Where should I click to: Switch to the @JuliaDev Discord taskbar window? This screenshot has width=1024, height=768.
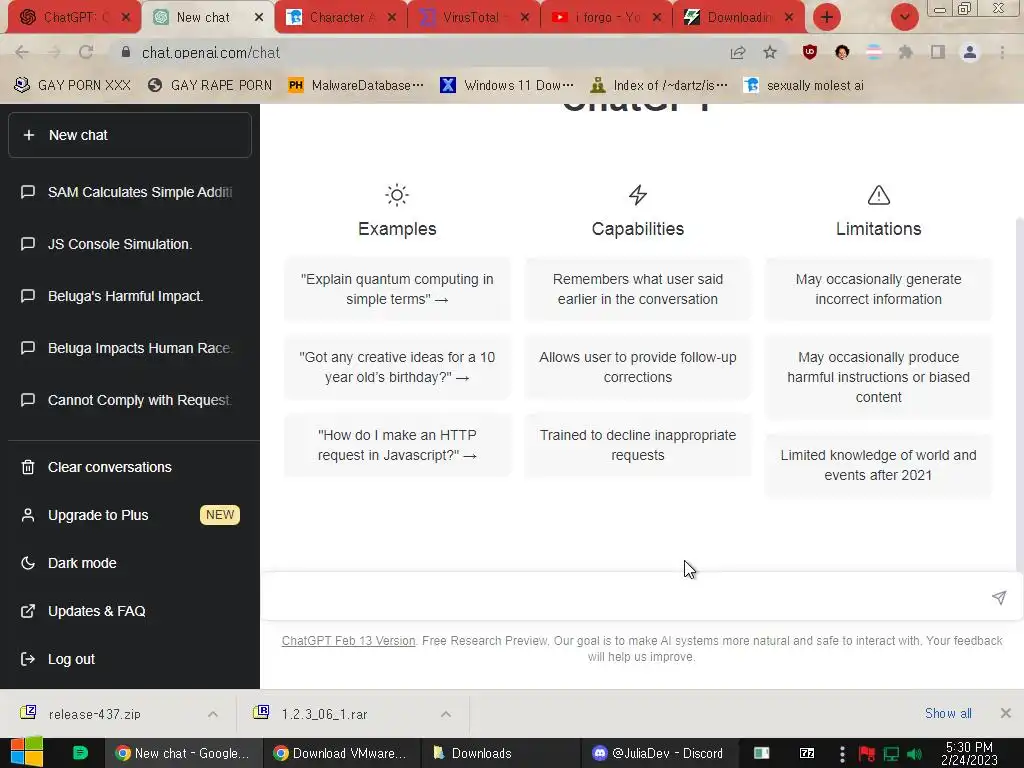(658, 753)
